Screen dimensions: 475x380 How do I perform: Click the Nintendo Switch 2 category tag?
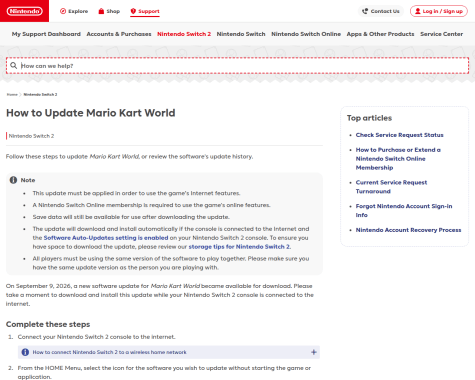[x=31, y=136]
